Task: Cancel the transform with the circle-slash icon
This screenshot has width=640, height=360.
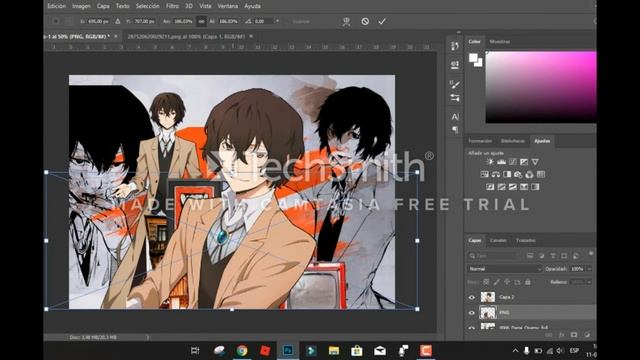Action: pyautogui.click(x=365, y=21)
